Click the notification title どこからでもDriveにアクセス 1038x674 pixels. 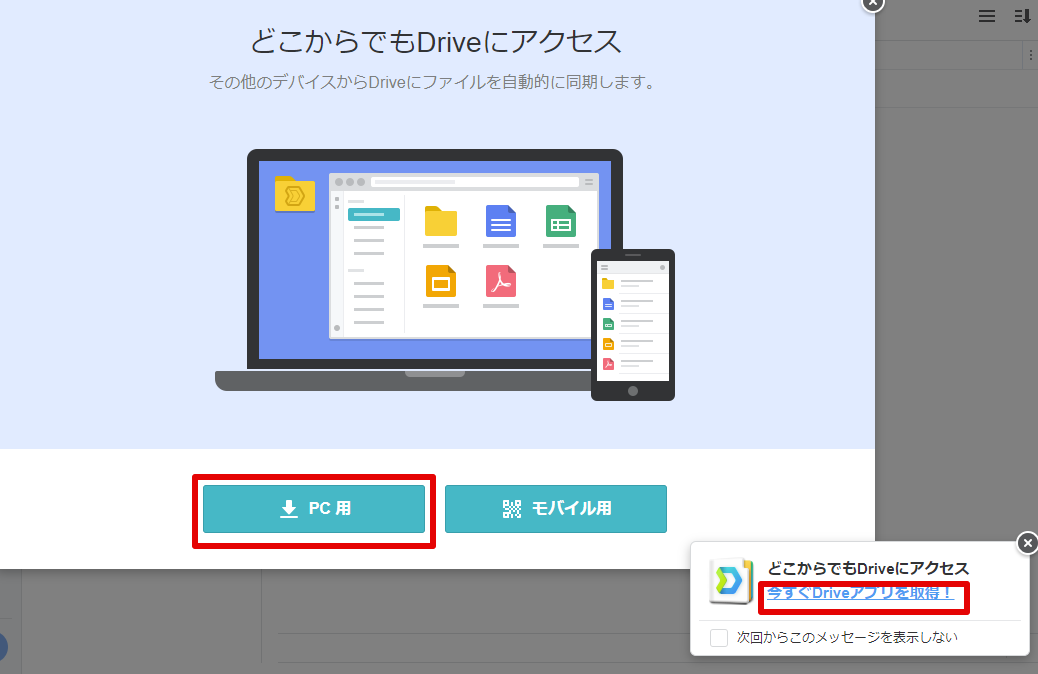coord(868,568)
